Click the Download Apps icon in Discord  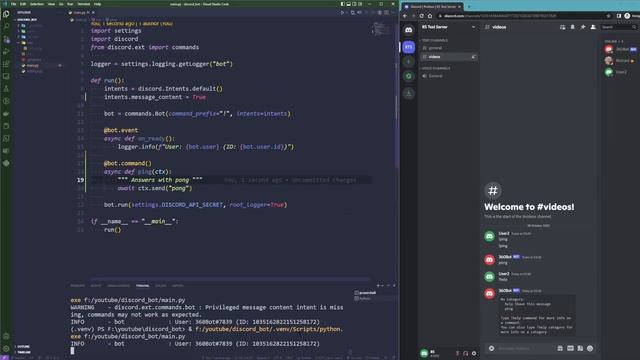coord(409,93)
